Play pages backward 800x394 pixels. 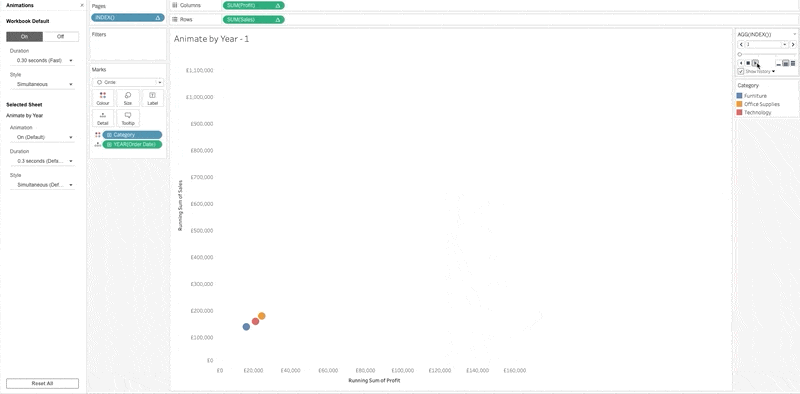click(741, 63)
